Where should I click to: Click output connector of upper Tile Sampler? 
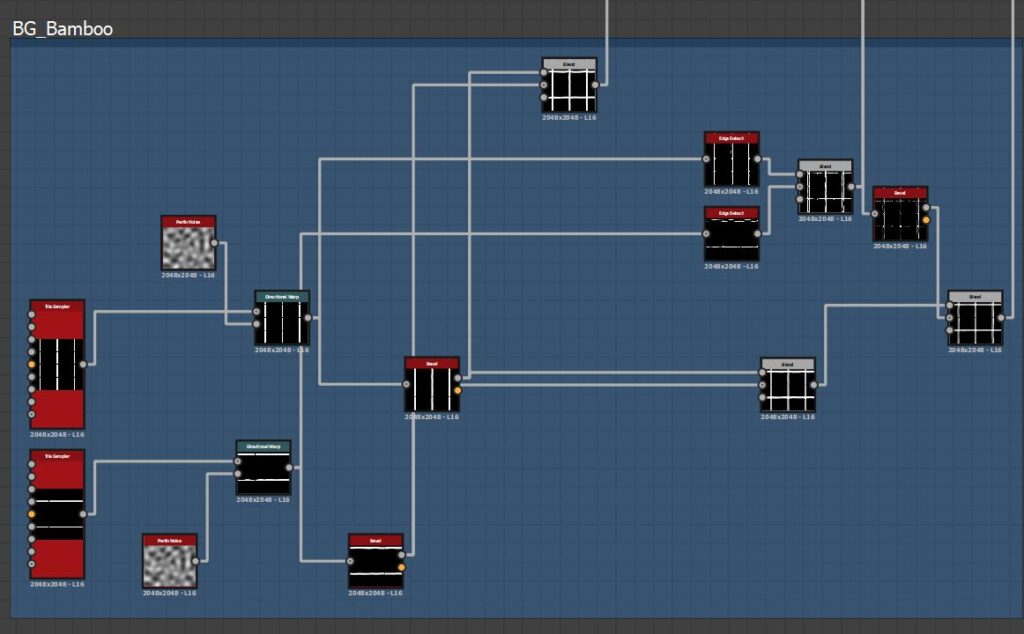click(83, 364)
